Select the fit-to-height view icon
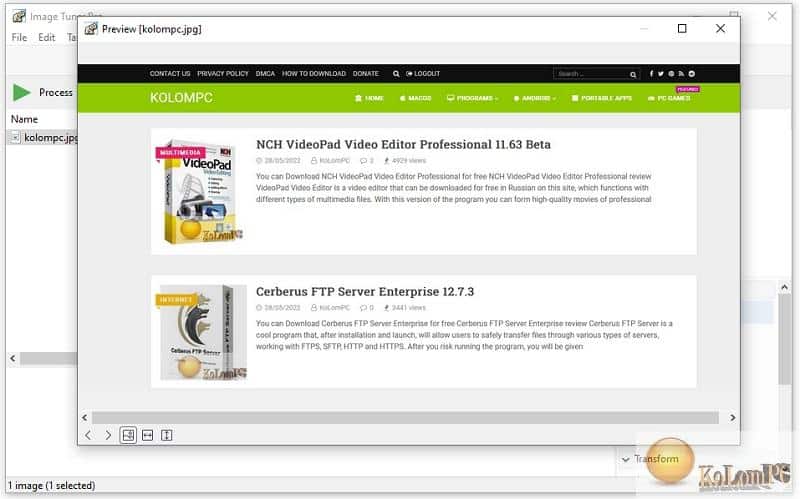 [x=167, y=435]
